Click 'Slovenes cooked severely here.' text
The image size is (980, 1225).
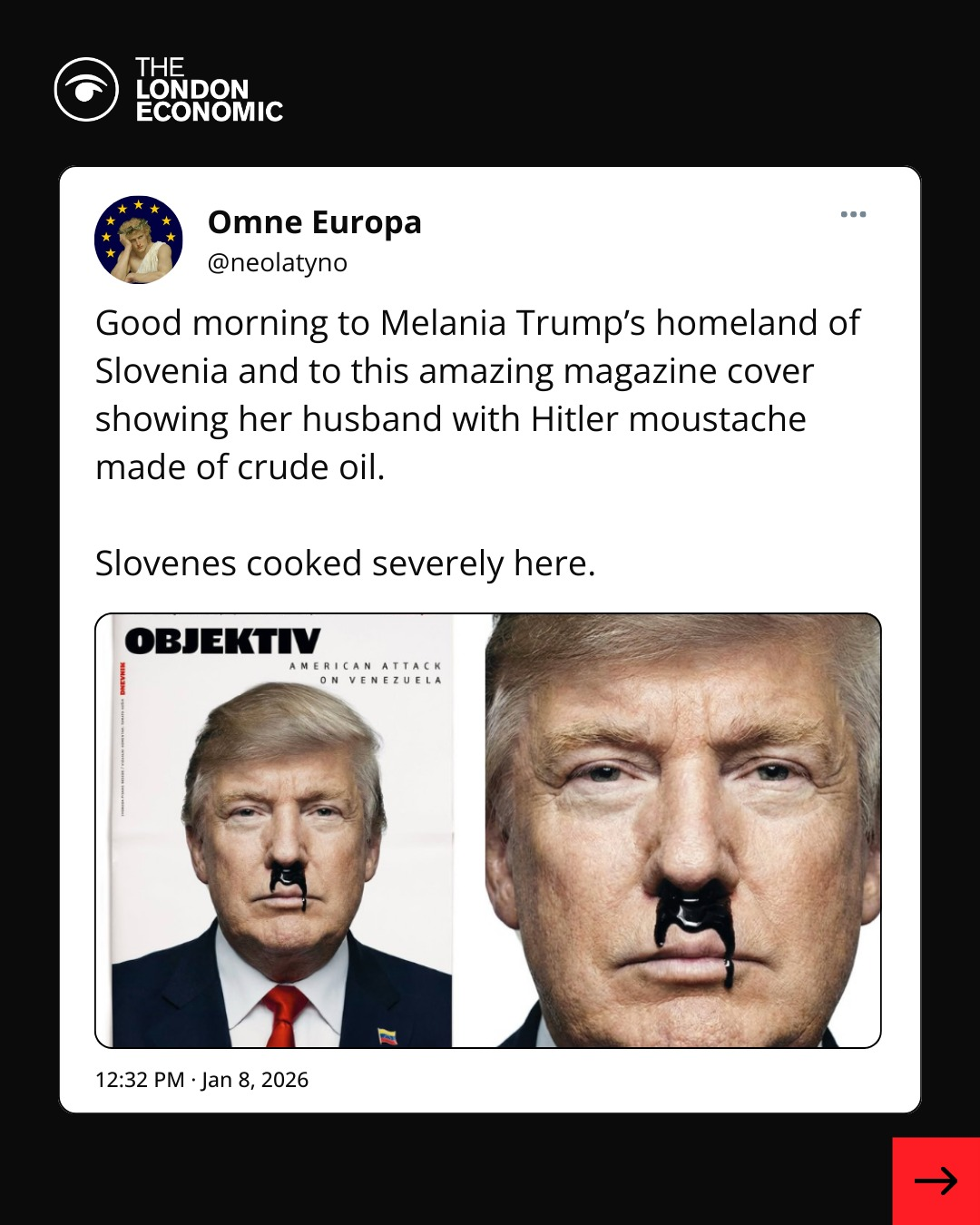point(345,563)
